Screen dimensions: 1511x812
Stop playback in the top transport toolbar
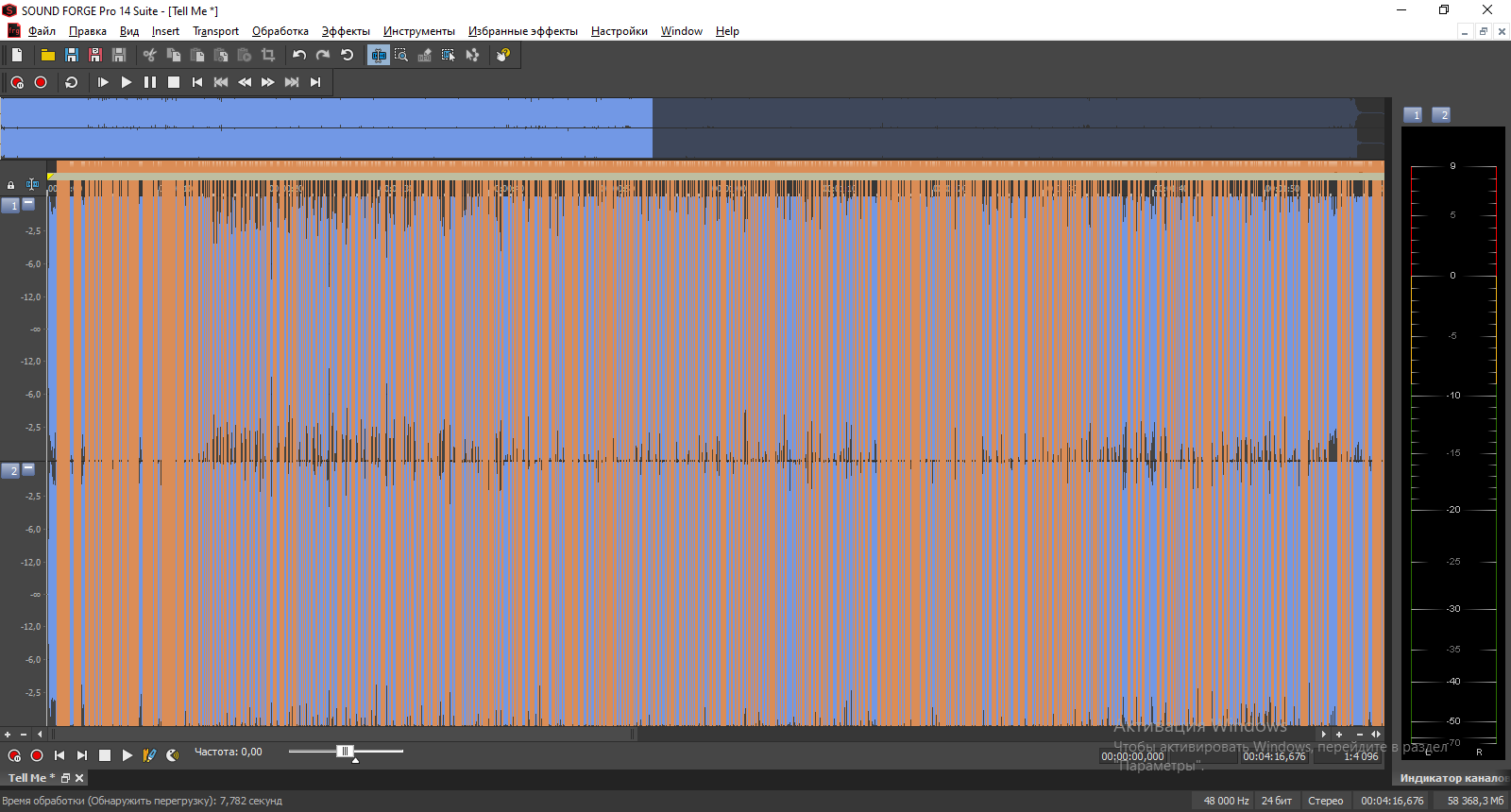pyautogui.click(x=174, y=82)
